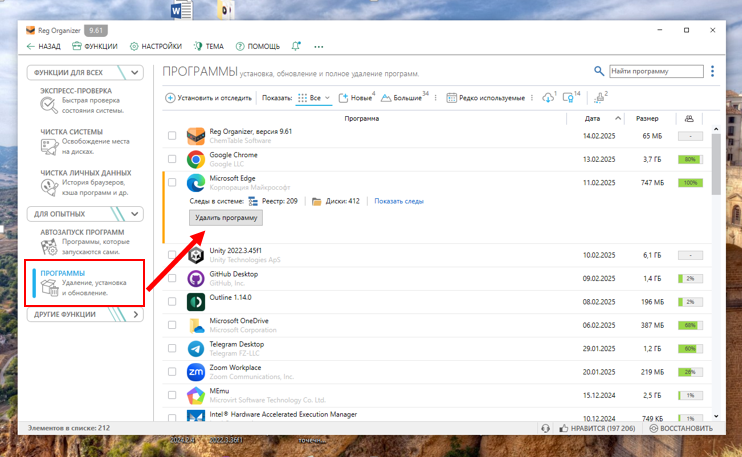Click the notification bell icon
The height and width of the screenshot is (457, 742).
pos(296,46)
